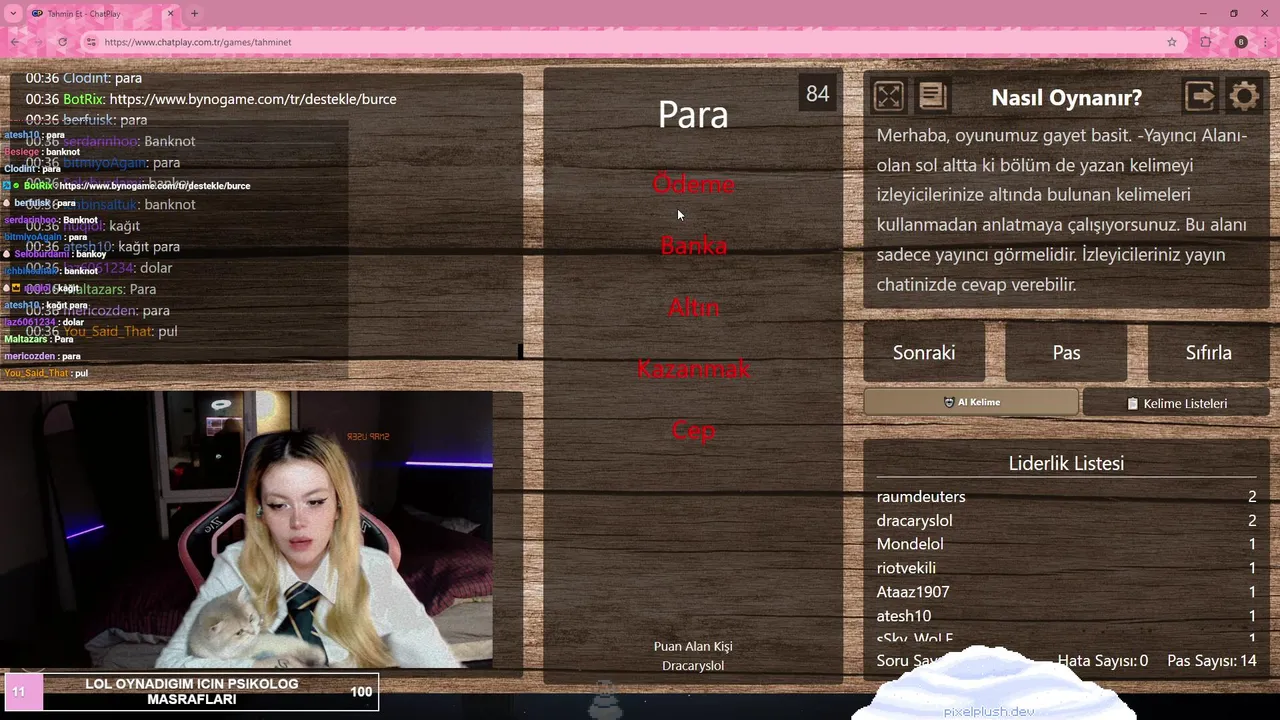Open game settings via the gear icon

point(1244,96)
